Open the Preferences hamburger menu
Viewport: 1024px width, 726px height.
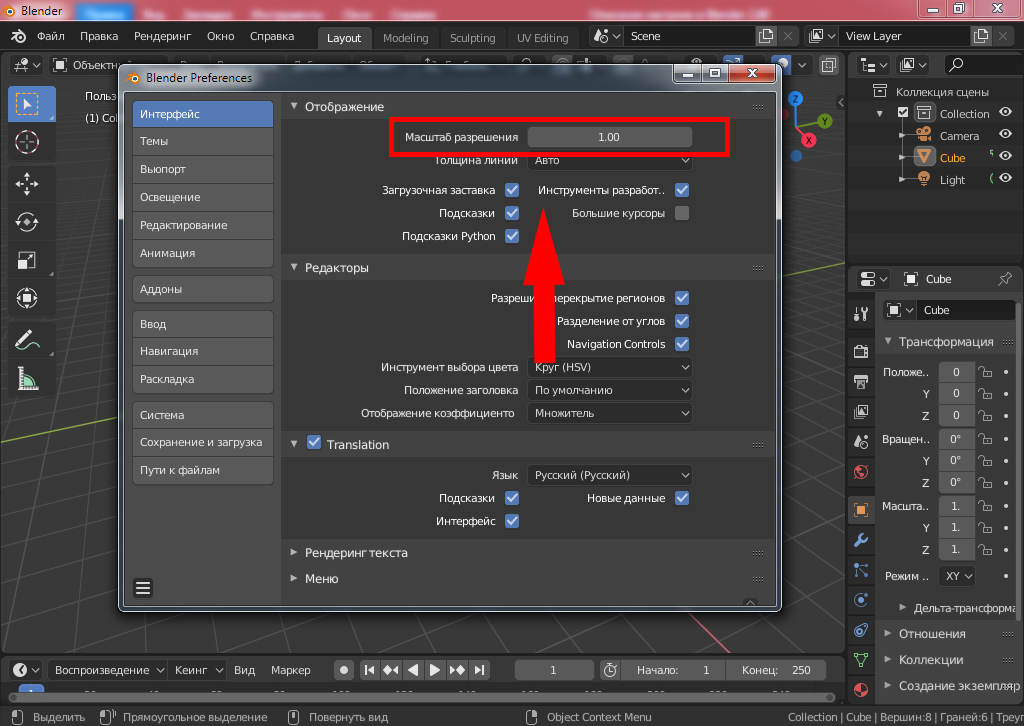143,588
